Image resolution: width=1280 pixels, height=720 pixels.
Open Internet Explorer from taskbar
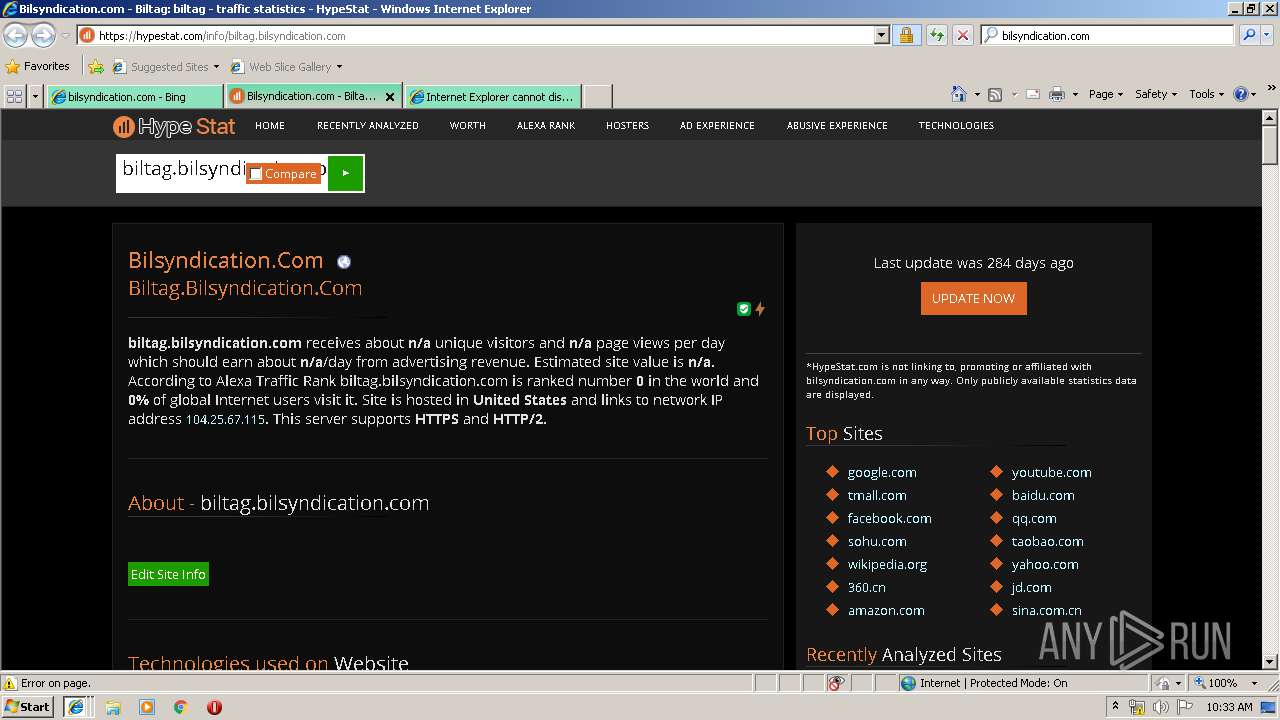(76, 707)
